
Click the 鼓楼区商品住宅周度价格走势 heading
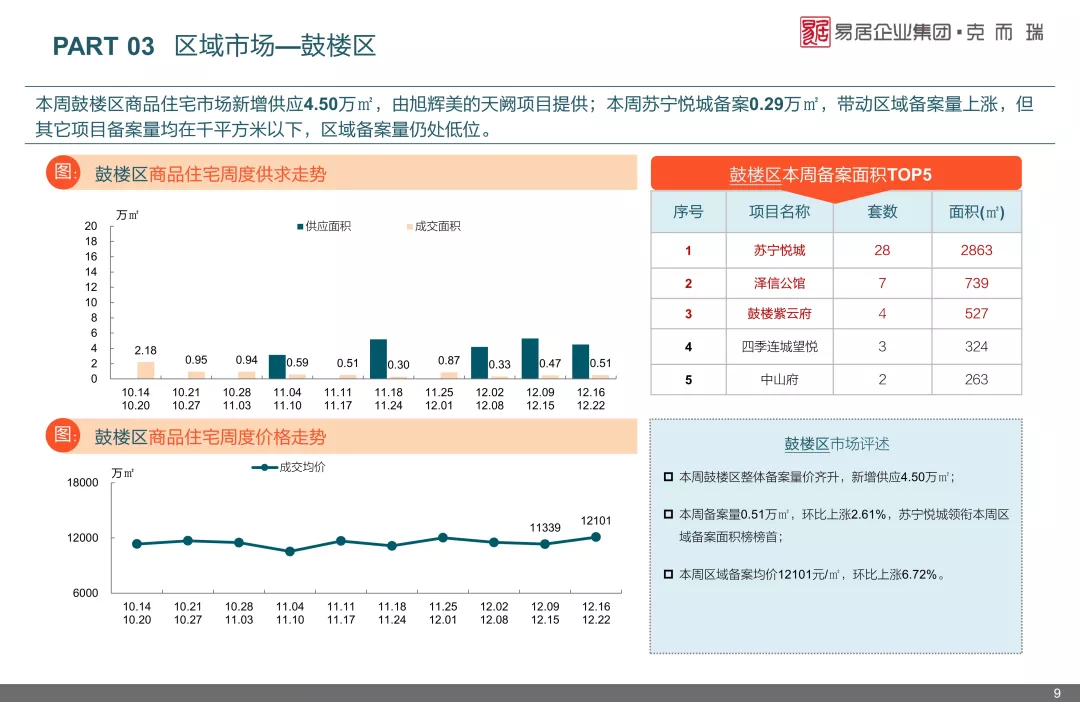click(210, 437)
